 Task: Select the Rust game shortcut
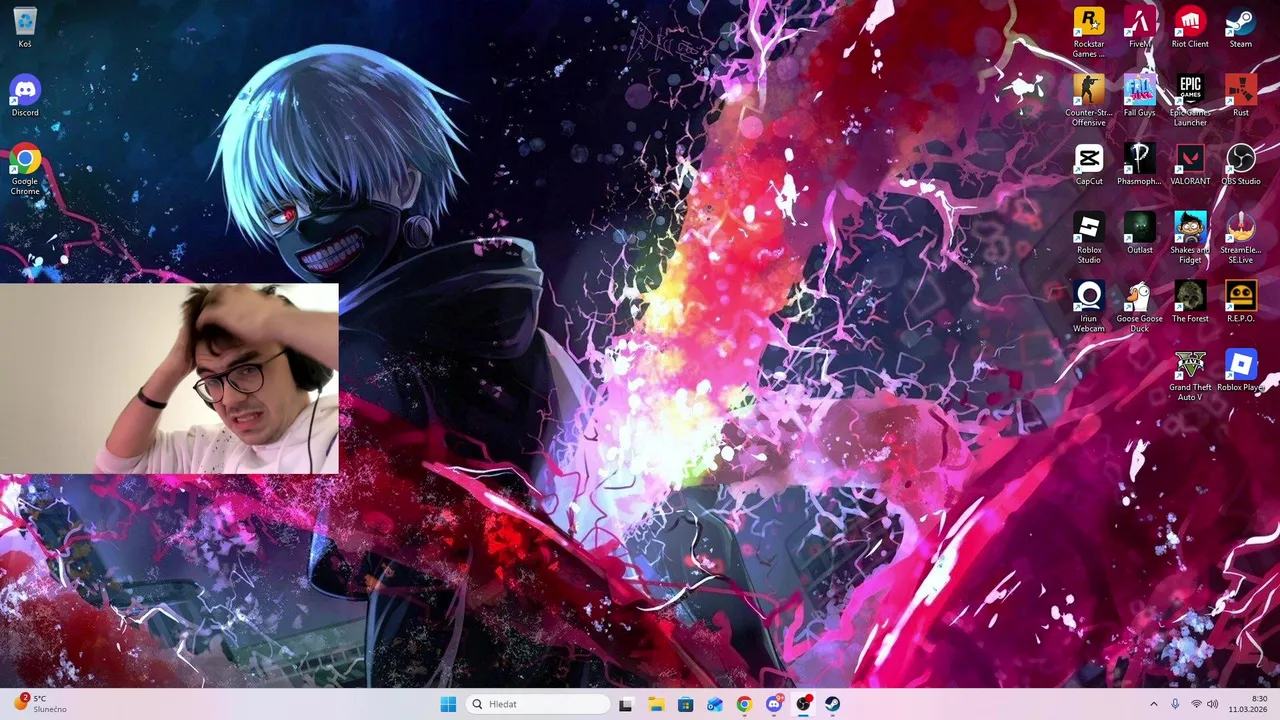1241,96
